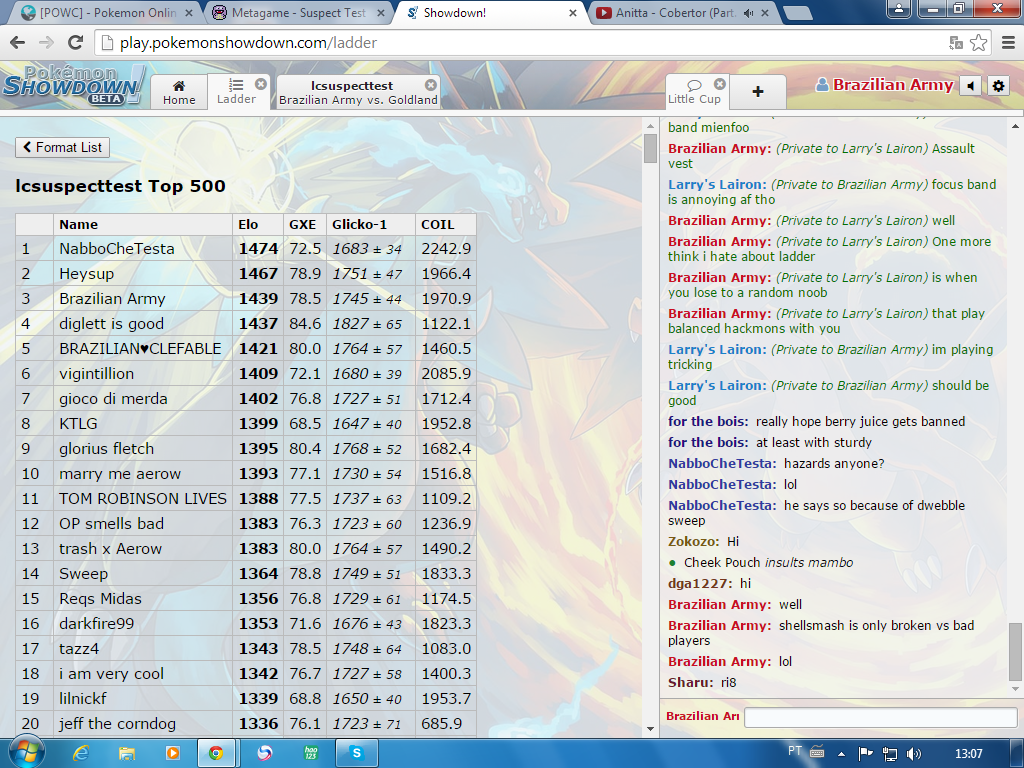
Task: Open the Pokémon Showdown logo
Action: click(x=72, y=86)
